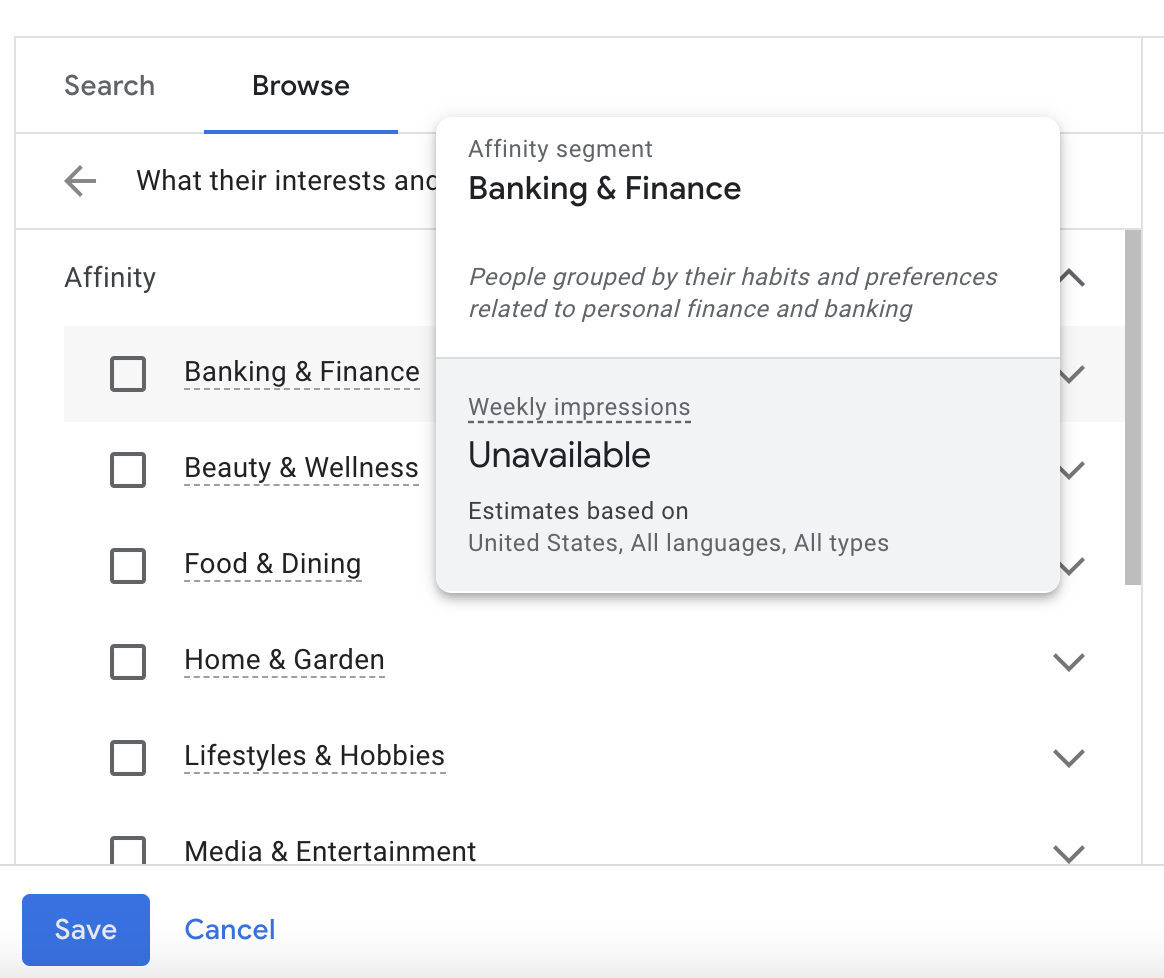Toggle the Media & Entertainment checkbox

(x=128, y=850)
